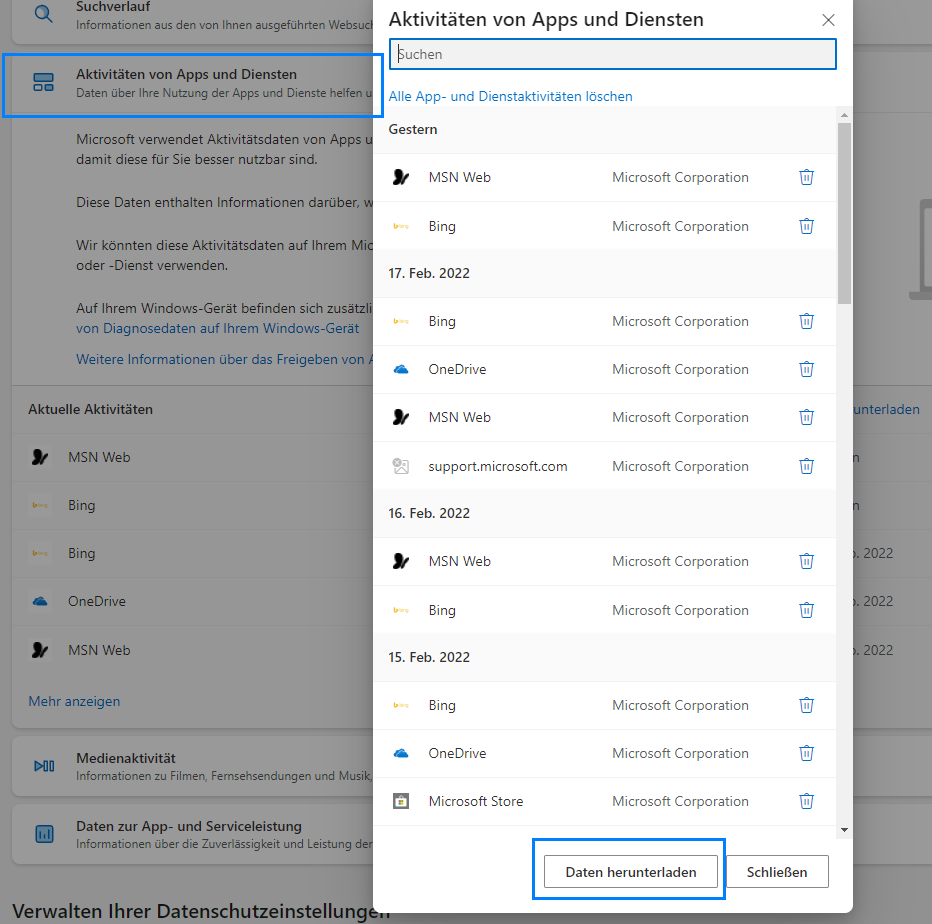Click the Aktivitäten von Apps und Diensten dialog title

pos(546,20)
